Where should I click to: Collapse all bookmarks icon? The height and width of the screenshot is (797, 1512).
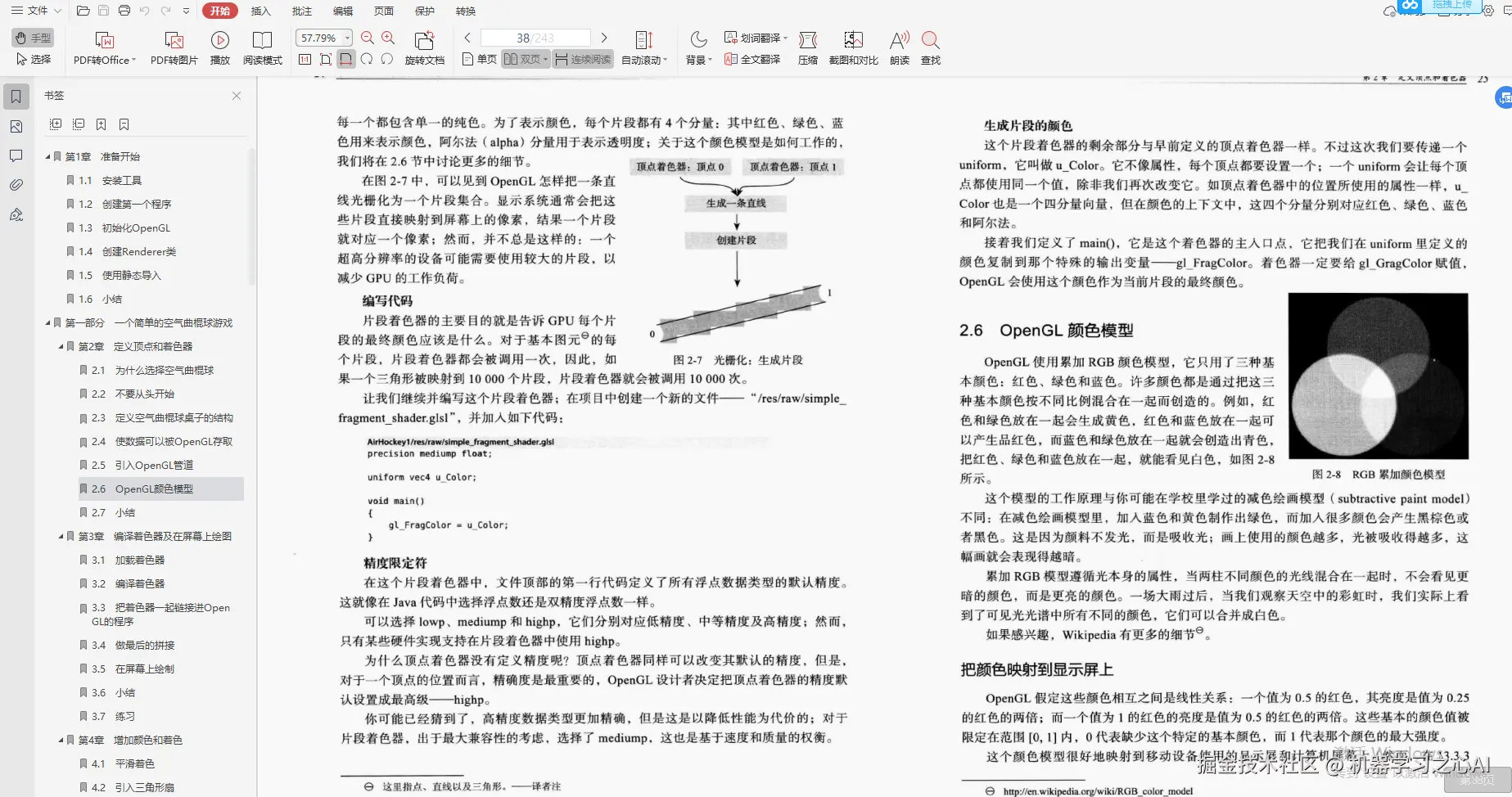pyautogui.click(x=79, y=124)
